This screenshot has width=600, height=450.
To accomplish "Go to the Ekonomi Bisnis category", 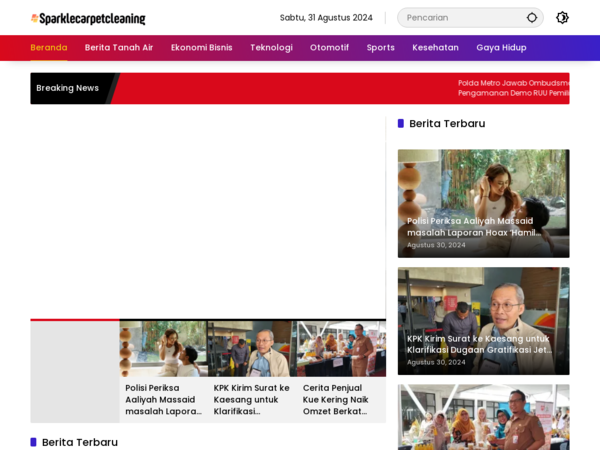I will tap(202, 47).
